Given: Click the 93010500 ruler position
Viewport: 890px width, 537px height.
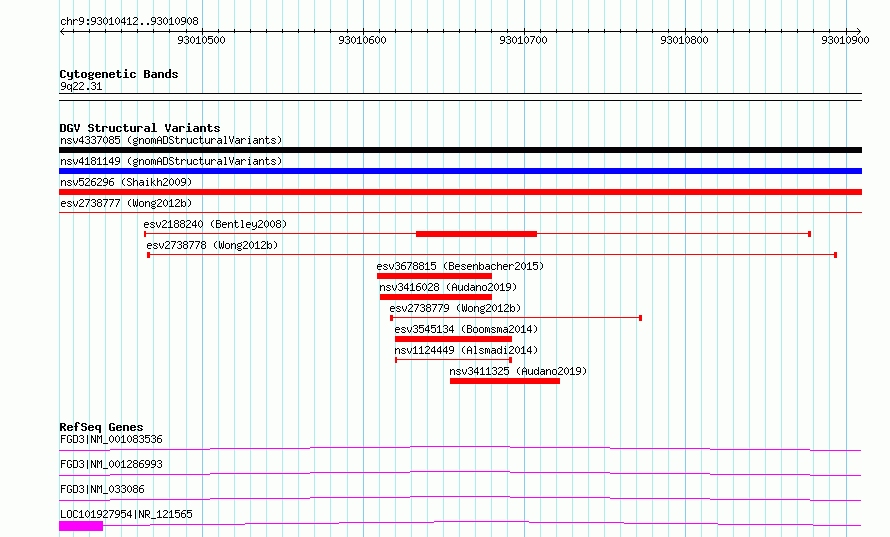Looking at the screenshot, I should coord(201,40).
